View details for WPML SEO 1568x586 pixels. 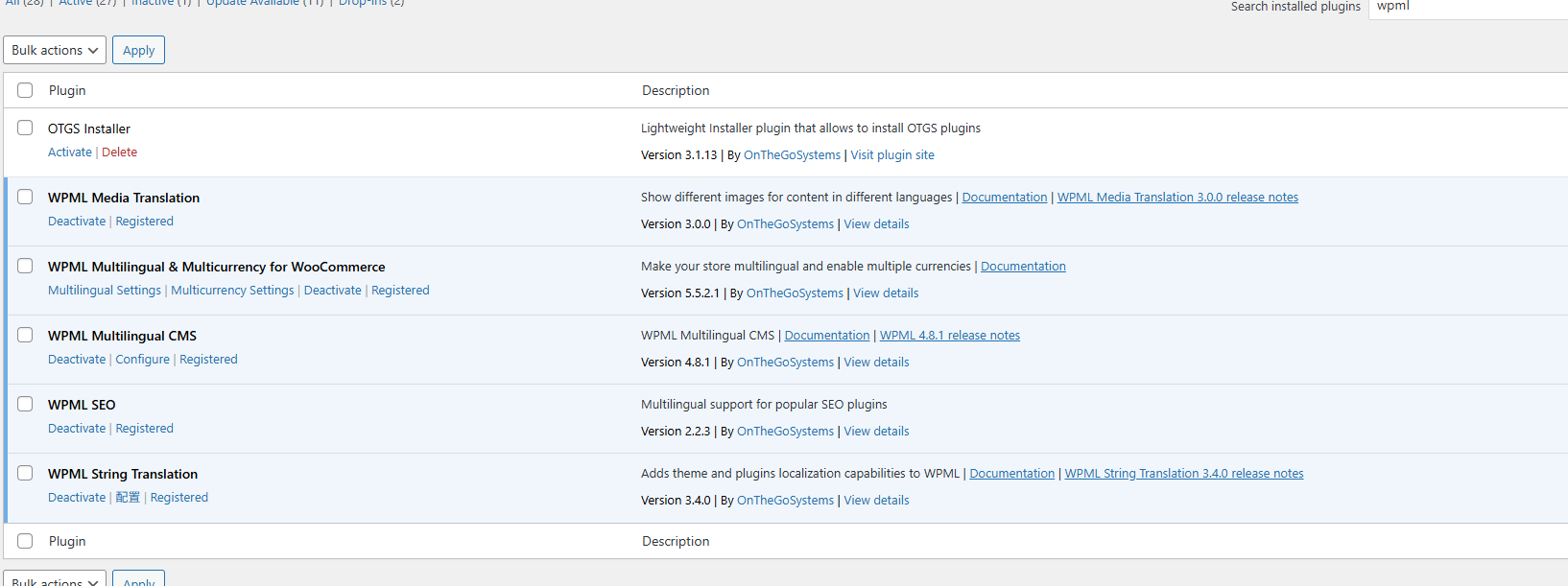pyautogui.click(x=876, y=432)
